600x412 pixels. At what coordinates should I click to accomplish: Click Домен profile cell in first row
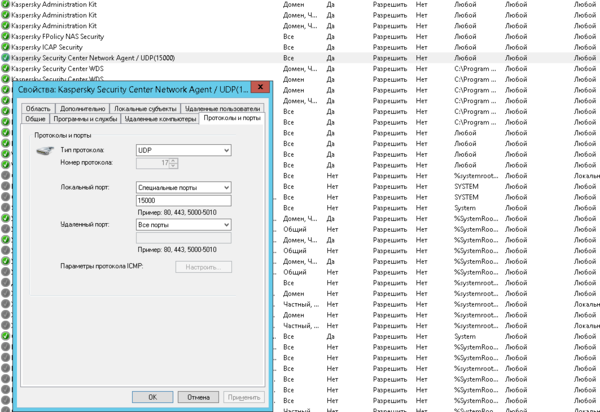coord(293,5)
